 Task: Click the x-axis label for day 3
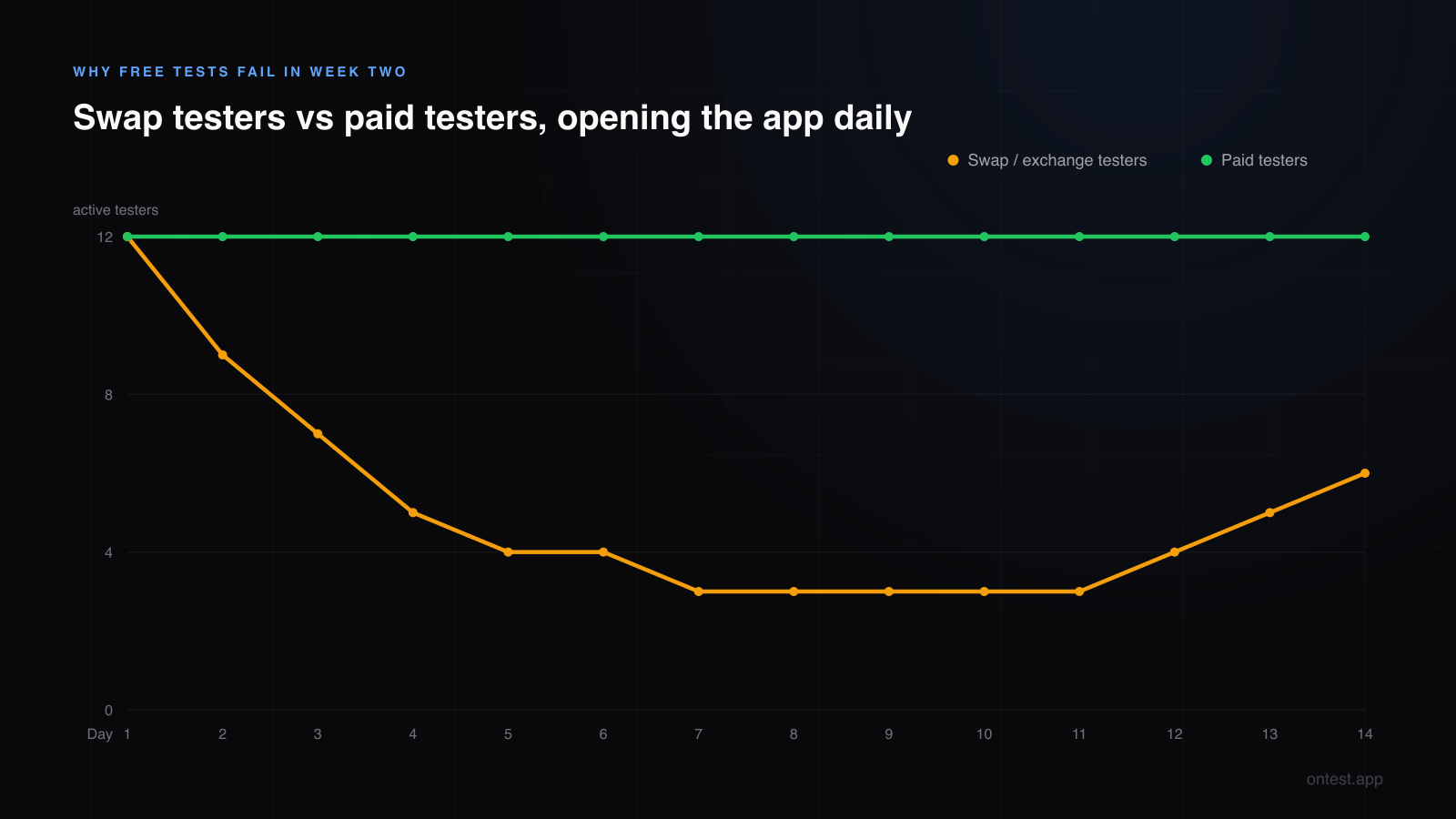tap(318, 734)
